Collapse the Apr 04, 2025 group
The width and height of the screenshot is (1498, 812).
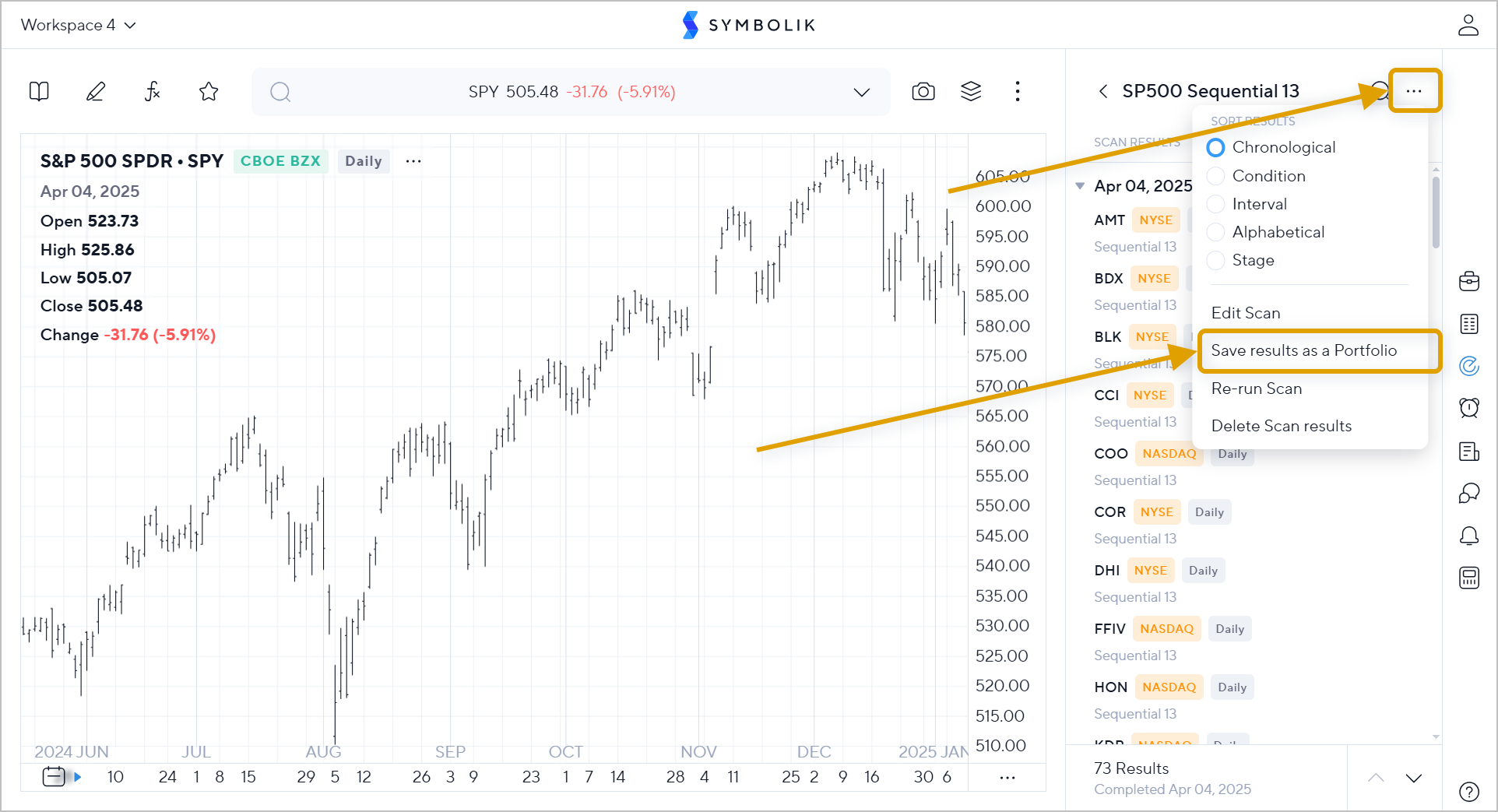(1080, 186)
